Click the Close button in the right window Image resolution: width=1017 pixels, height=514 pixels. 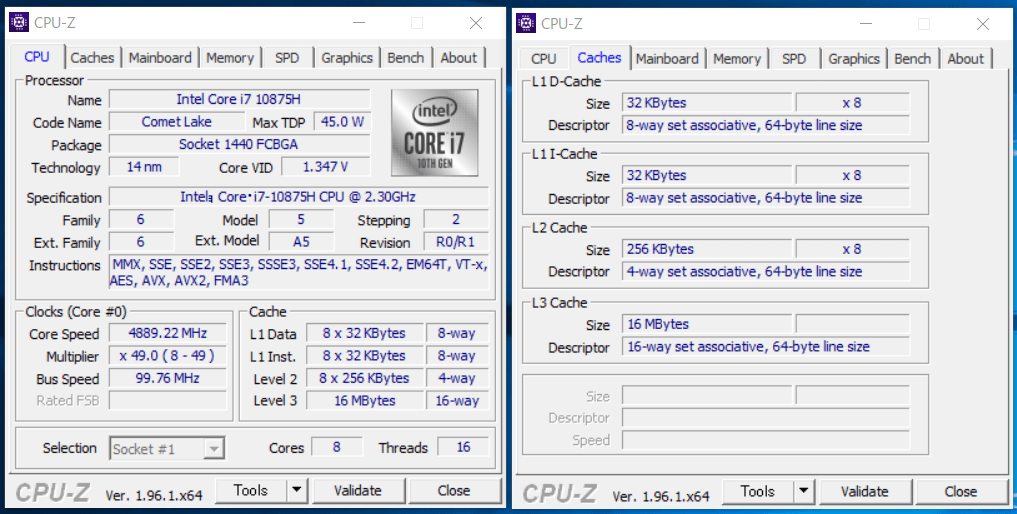[961, 492]
